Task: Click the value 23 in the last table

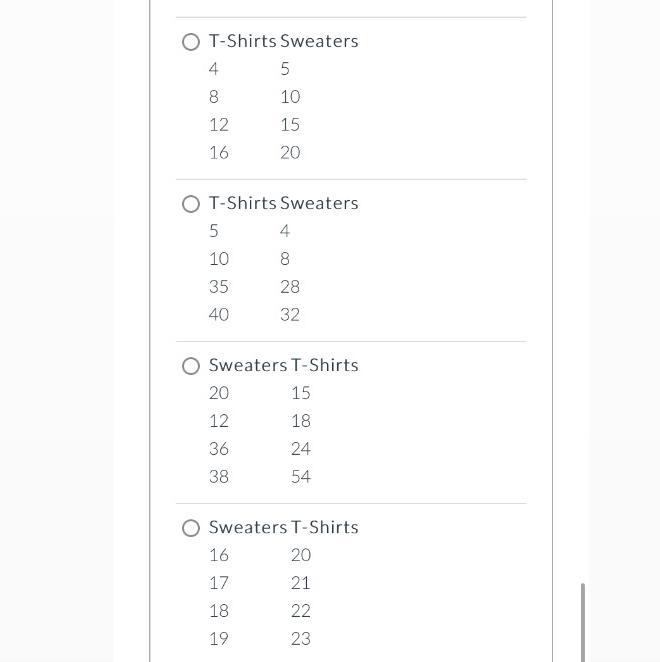Action: tap(301, 639)
